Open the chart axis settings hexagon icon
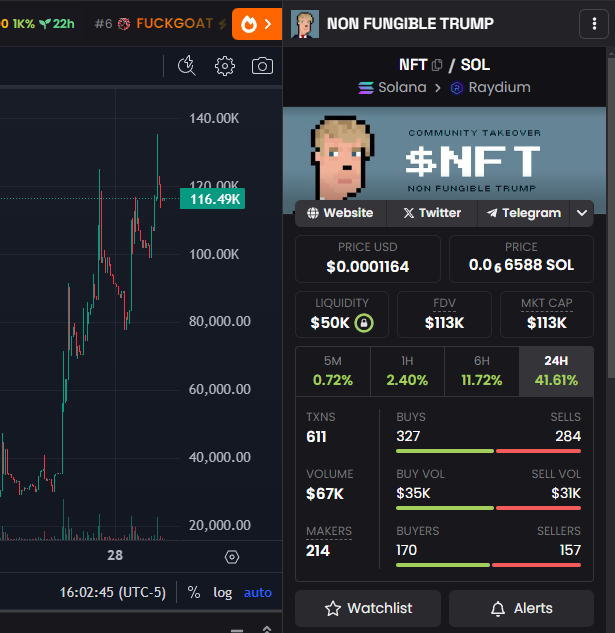The image size is (615, 633). pos(232,557)
